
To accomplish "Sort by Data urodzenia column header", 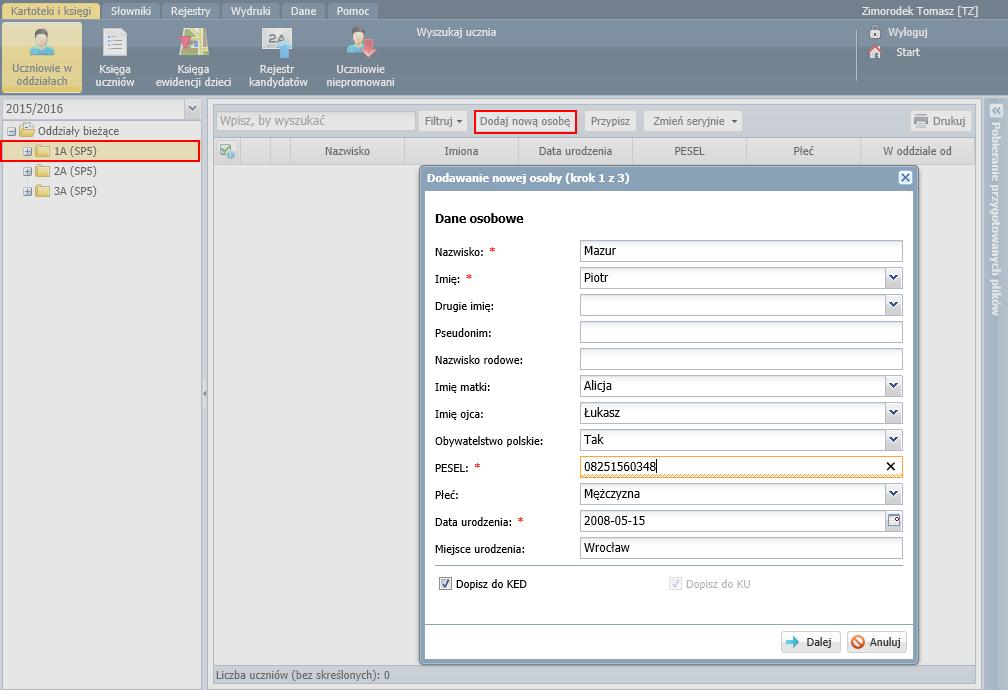I will [x=575, y=151].
